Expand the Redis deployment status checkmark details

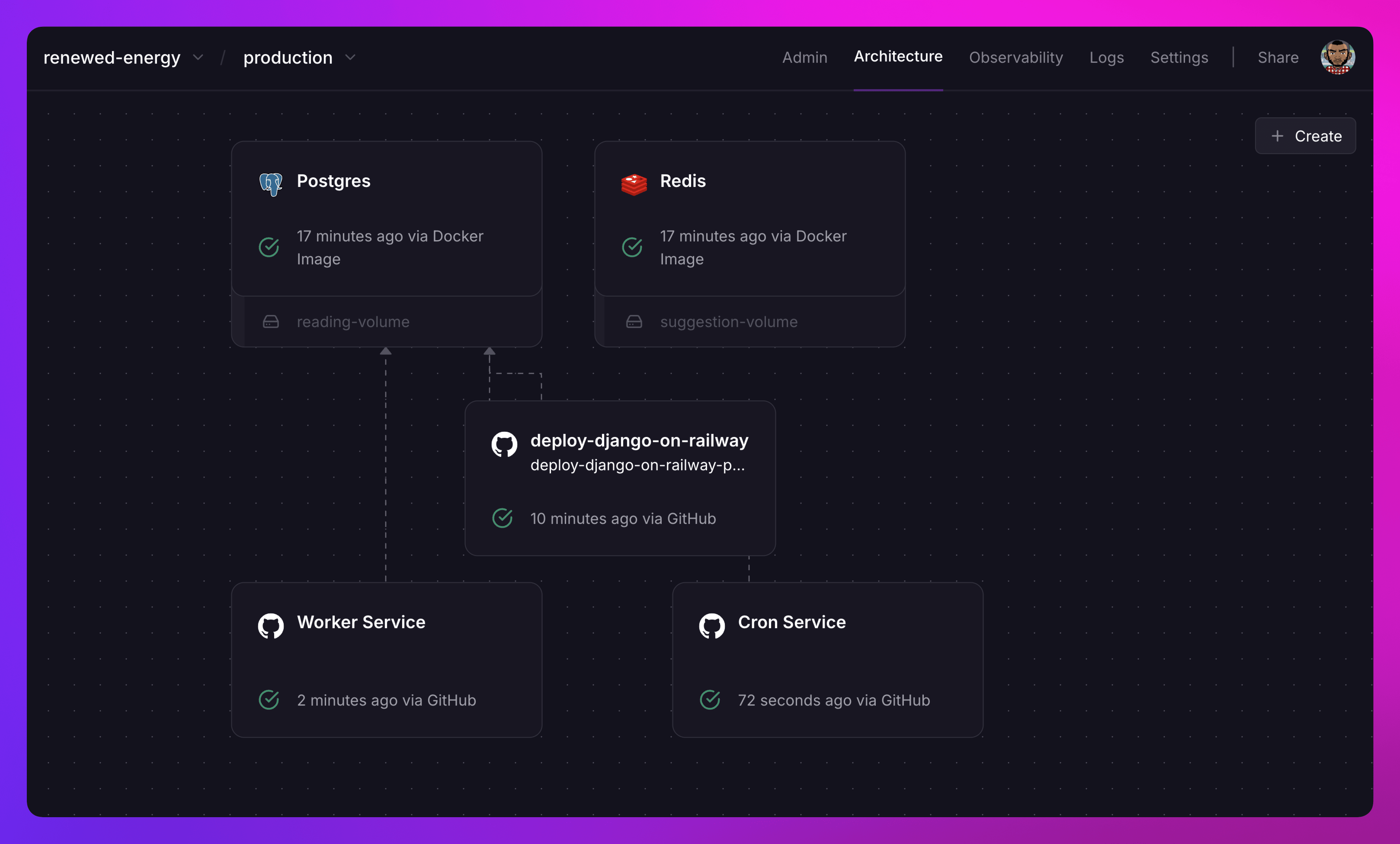point(632,247)
